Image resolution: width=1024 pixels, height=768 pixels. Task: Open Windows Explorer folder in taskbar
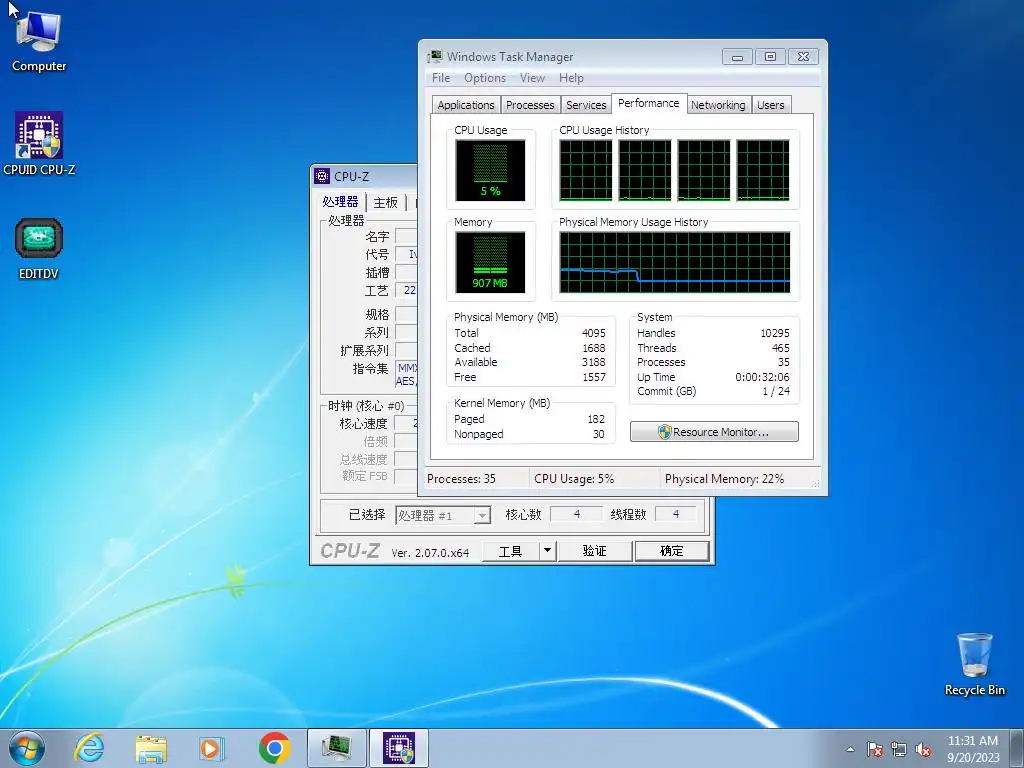[x=151, y=748]
